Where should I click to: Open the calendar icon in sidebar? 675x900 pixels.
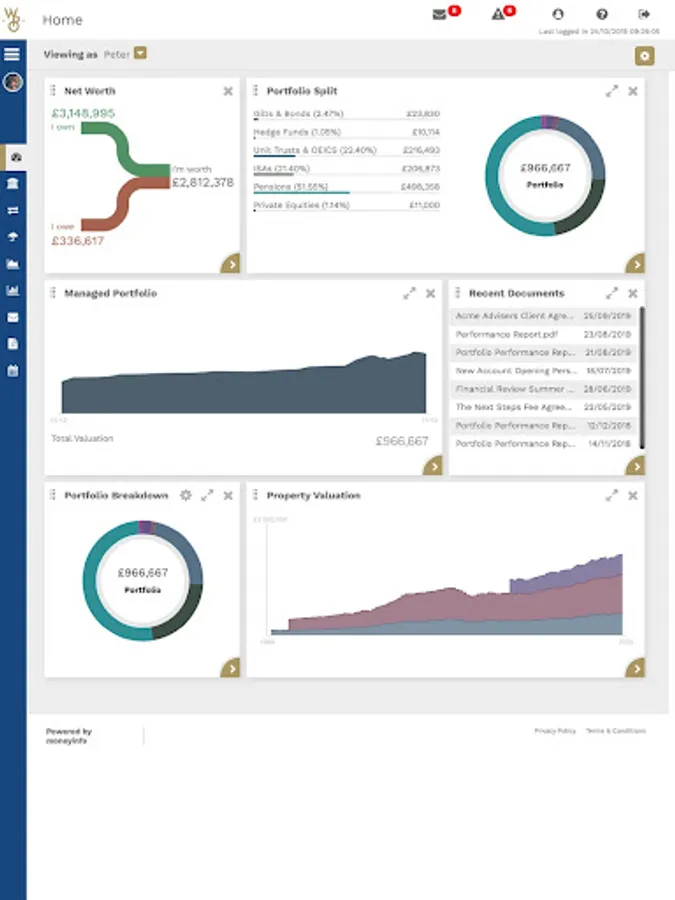(x=13, y=371)
